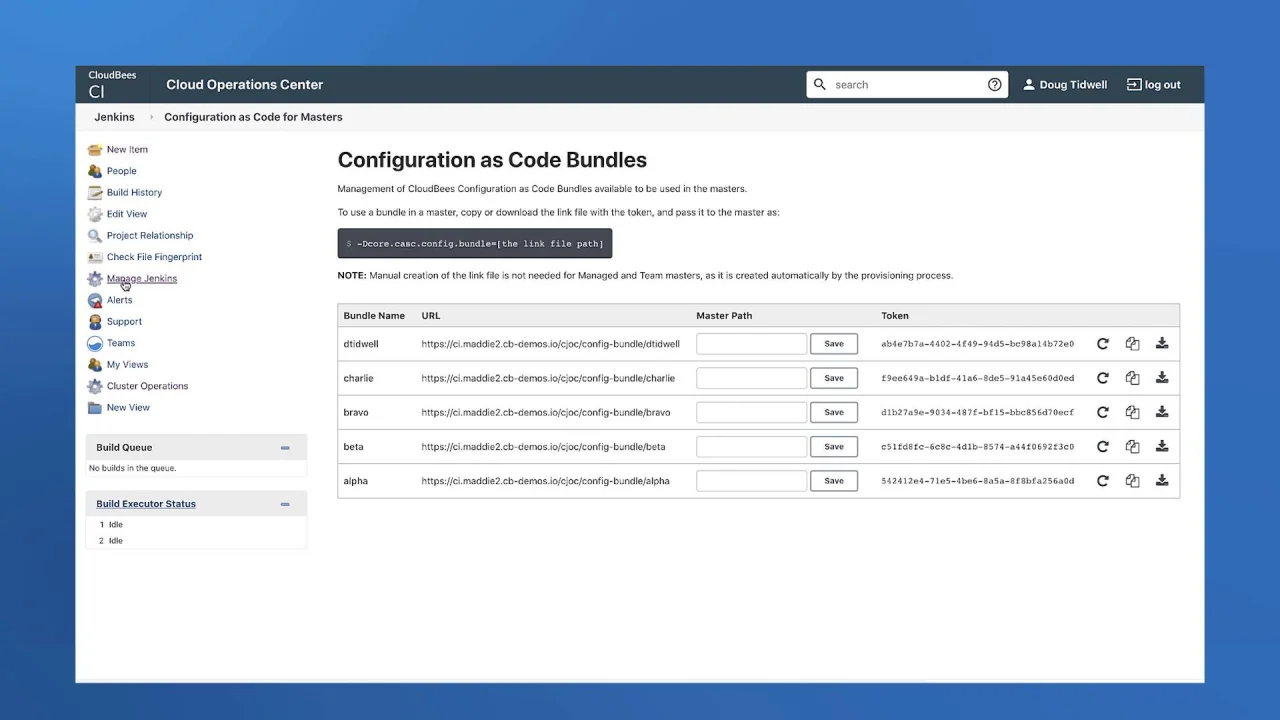Copy the beta bundle link file

[1132, 447]
